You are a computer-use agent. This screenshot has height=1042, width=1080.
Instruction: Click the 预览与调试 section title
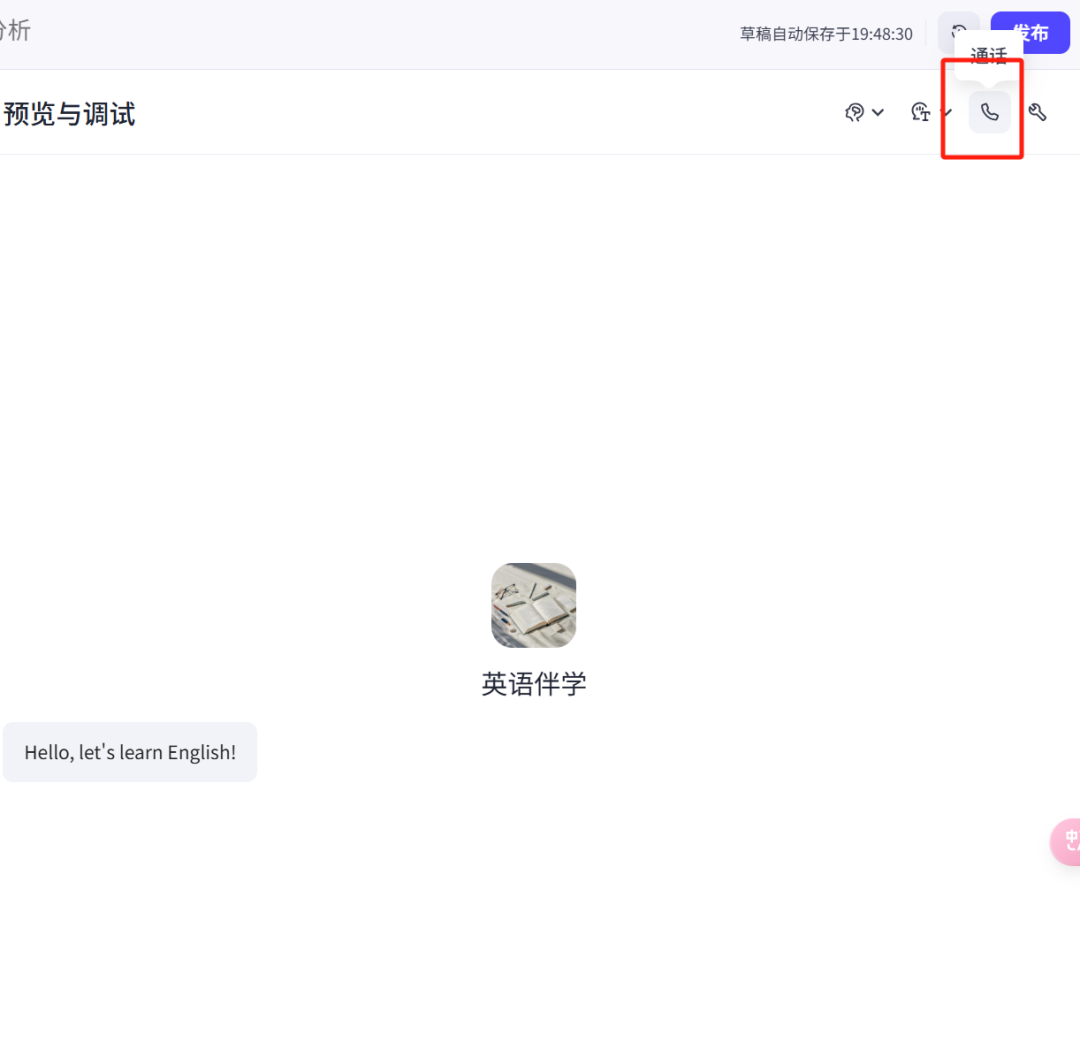[x=69, y=114]
